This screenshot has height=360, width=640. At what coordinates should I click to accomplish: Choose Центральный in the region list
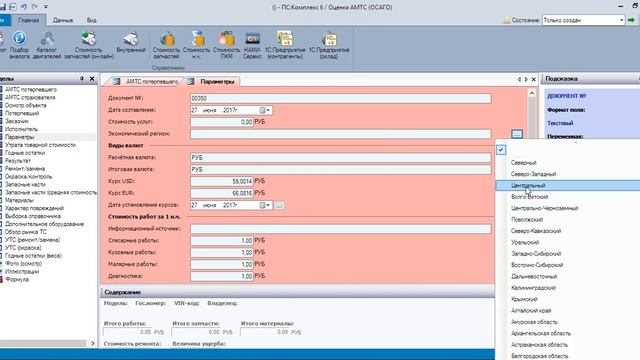click(567, 185)
